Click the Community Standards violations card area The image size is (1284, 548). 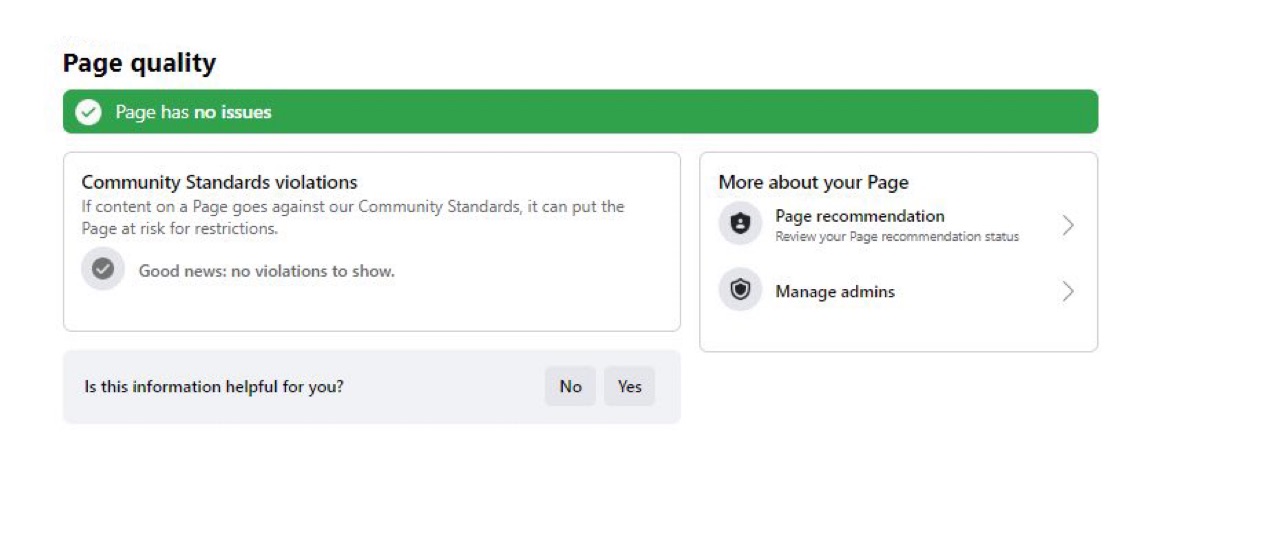(x=372, y=242)
